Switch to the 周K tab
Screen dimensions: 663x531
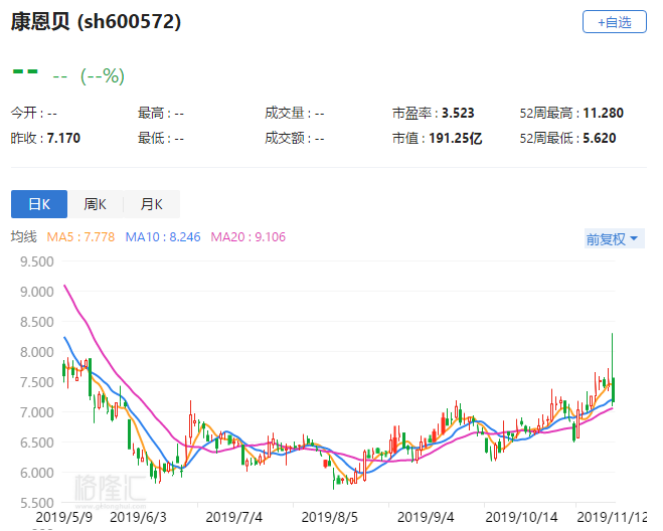(x=95, y=204)
